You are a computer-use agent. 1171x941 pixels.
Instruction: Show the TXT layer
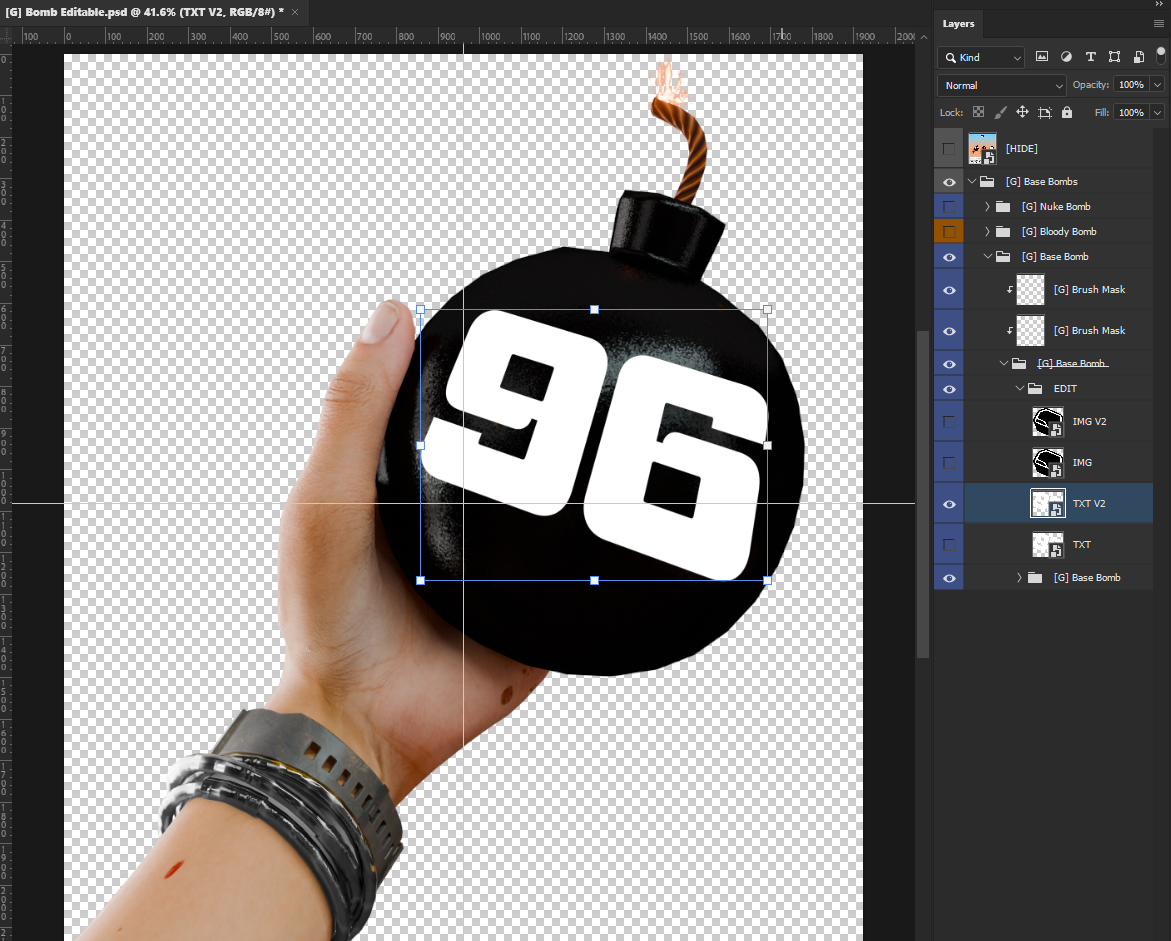pos(948,544)
